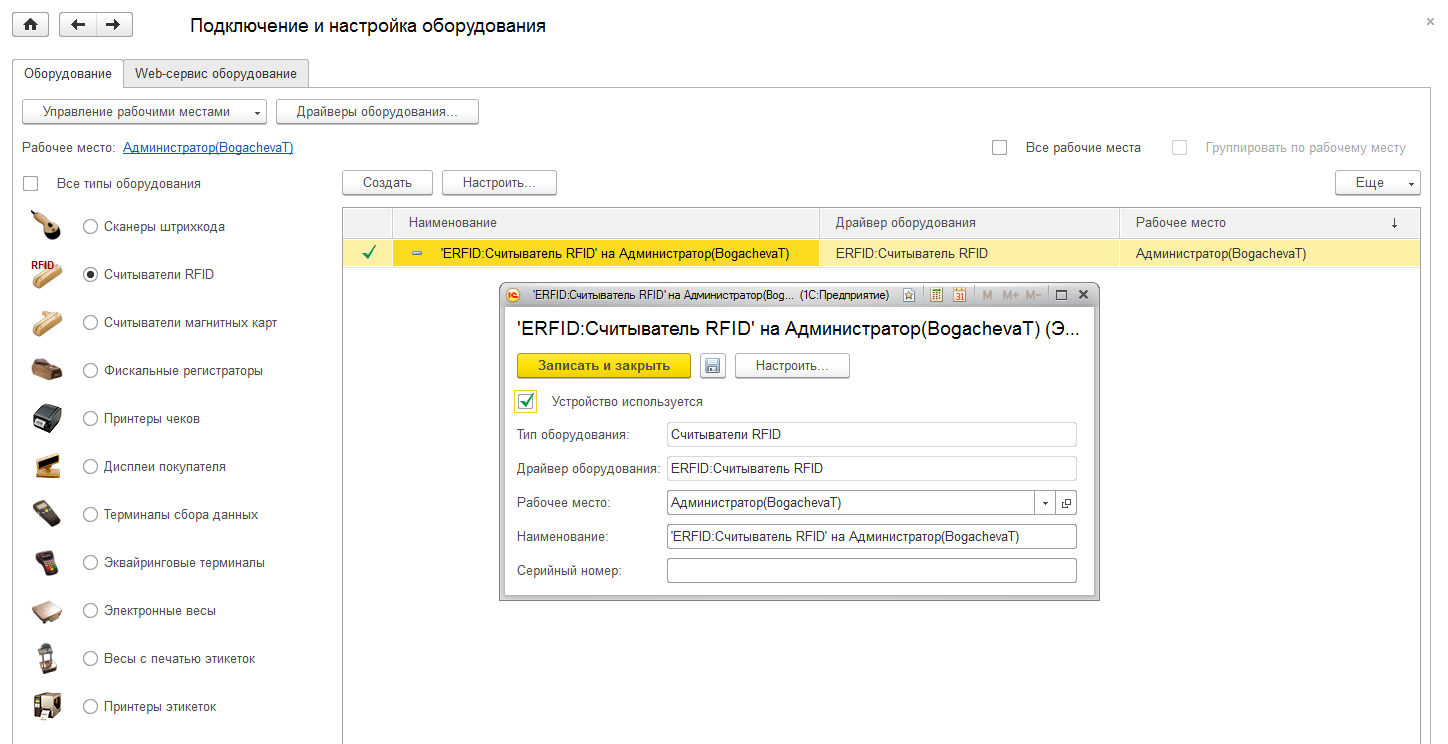
Task: Click the 'Администратор(BogachevaT)' cell in the table
Action: tap(1269, 253)
